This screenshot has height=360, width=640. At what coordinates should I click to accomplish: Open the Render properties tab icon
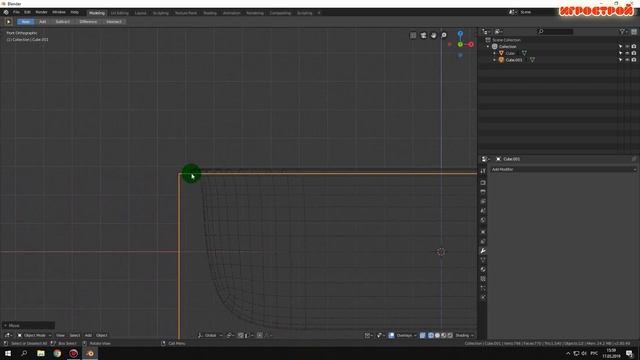[483, 182]
